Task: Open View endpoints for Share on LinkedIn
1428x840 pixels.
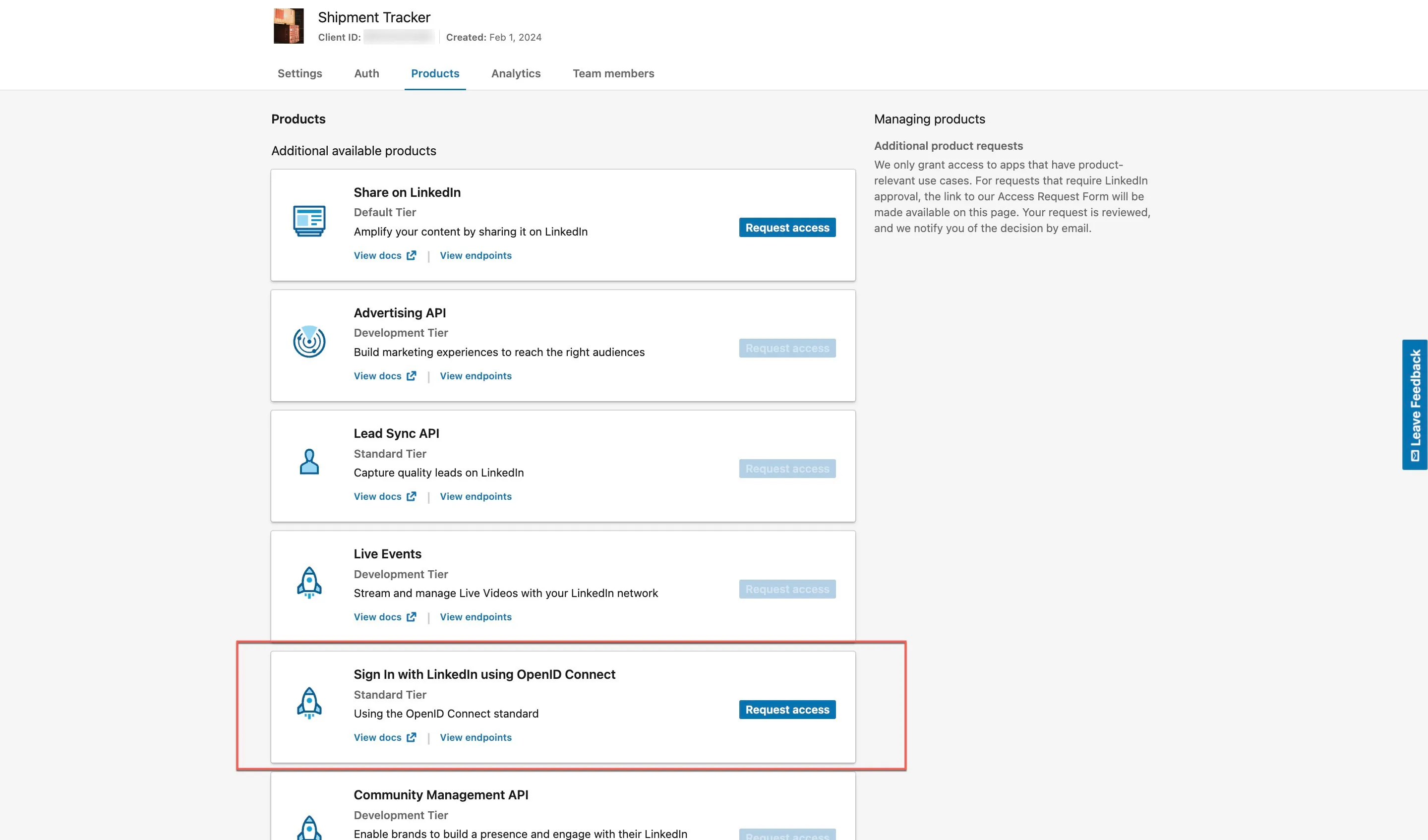Action: (476, 256)
